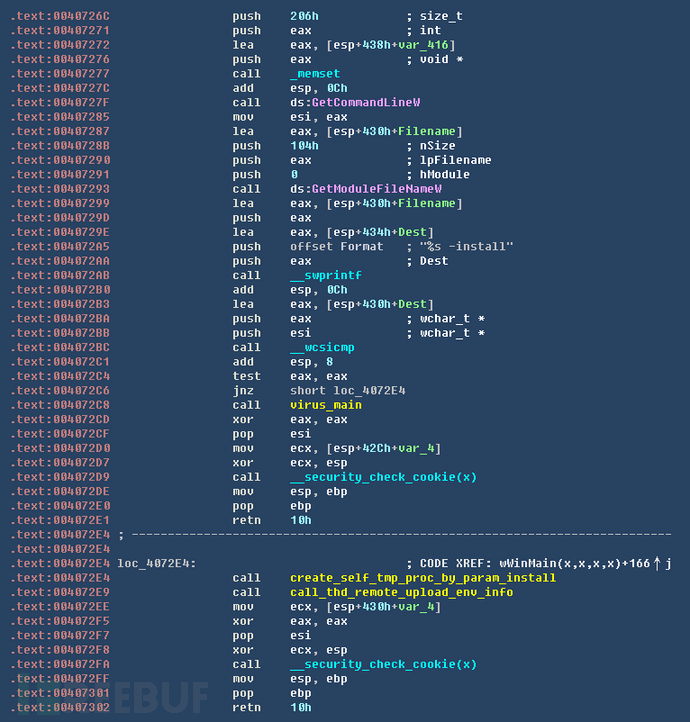Click add esp, 8 operands
Screen dimensions: 690x722
tap(312, 361)
